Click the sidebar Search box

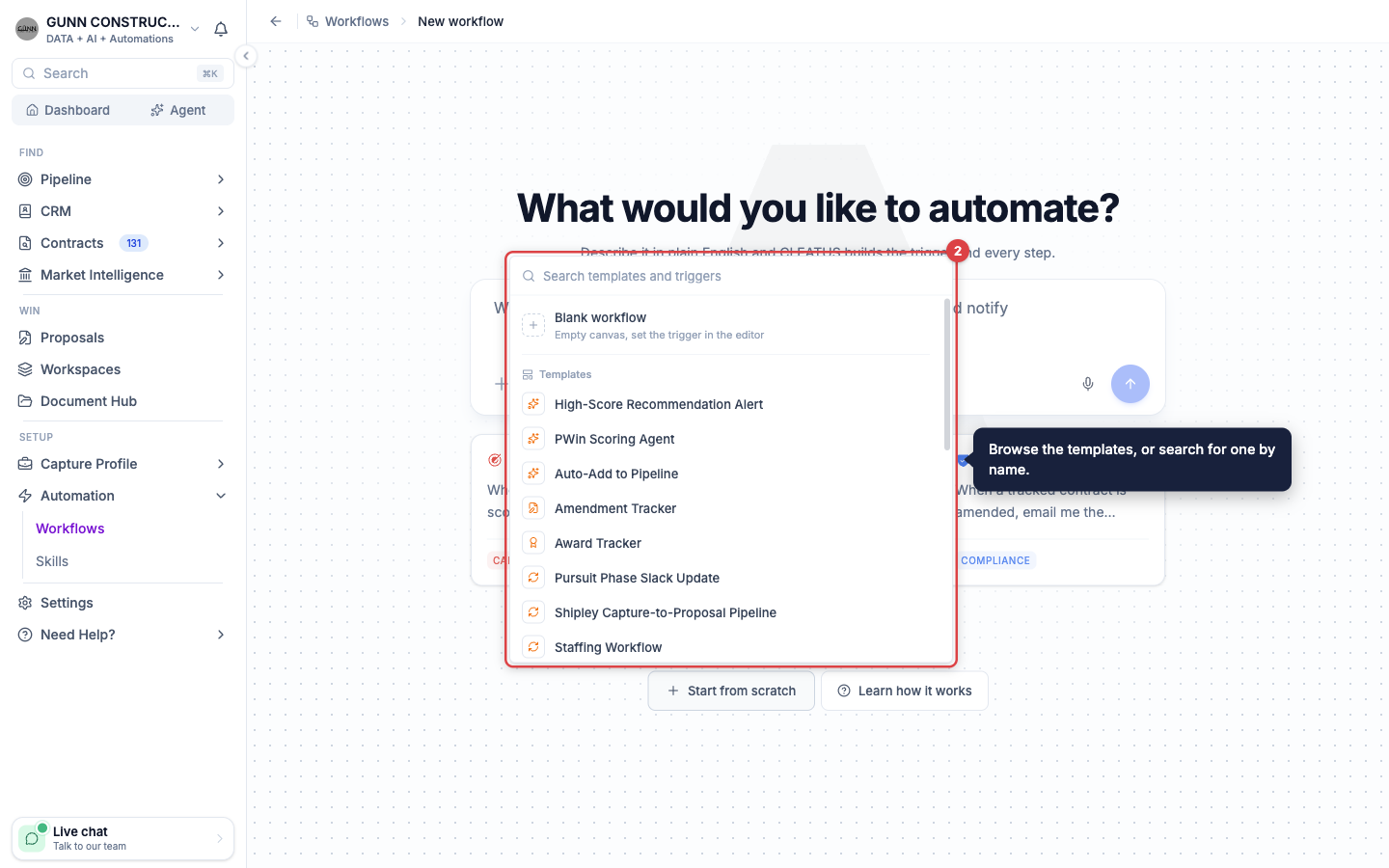(x=123, y=73)
